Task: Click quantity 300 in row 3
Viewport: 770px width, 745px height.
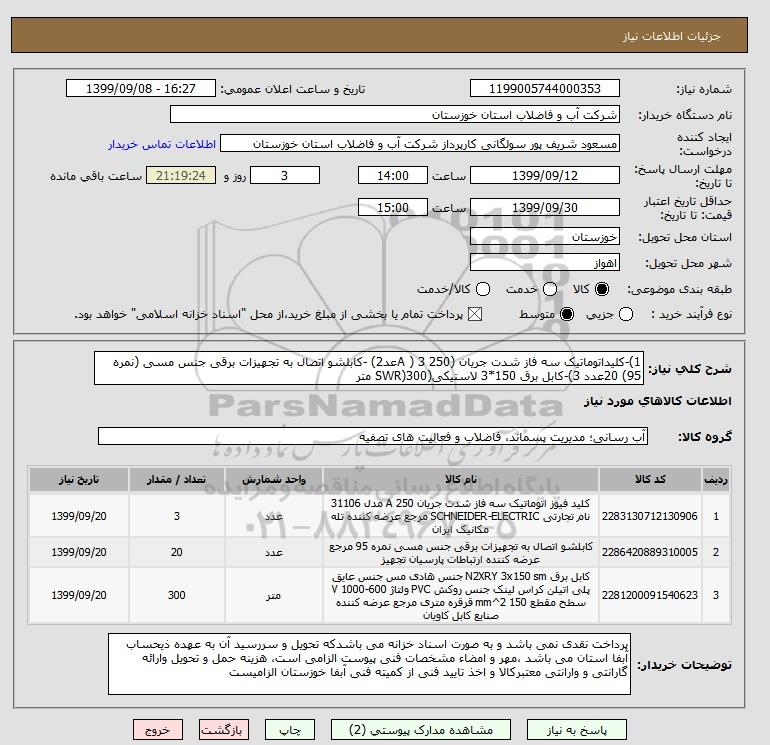Action: [x=177, y=595]
